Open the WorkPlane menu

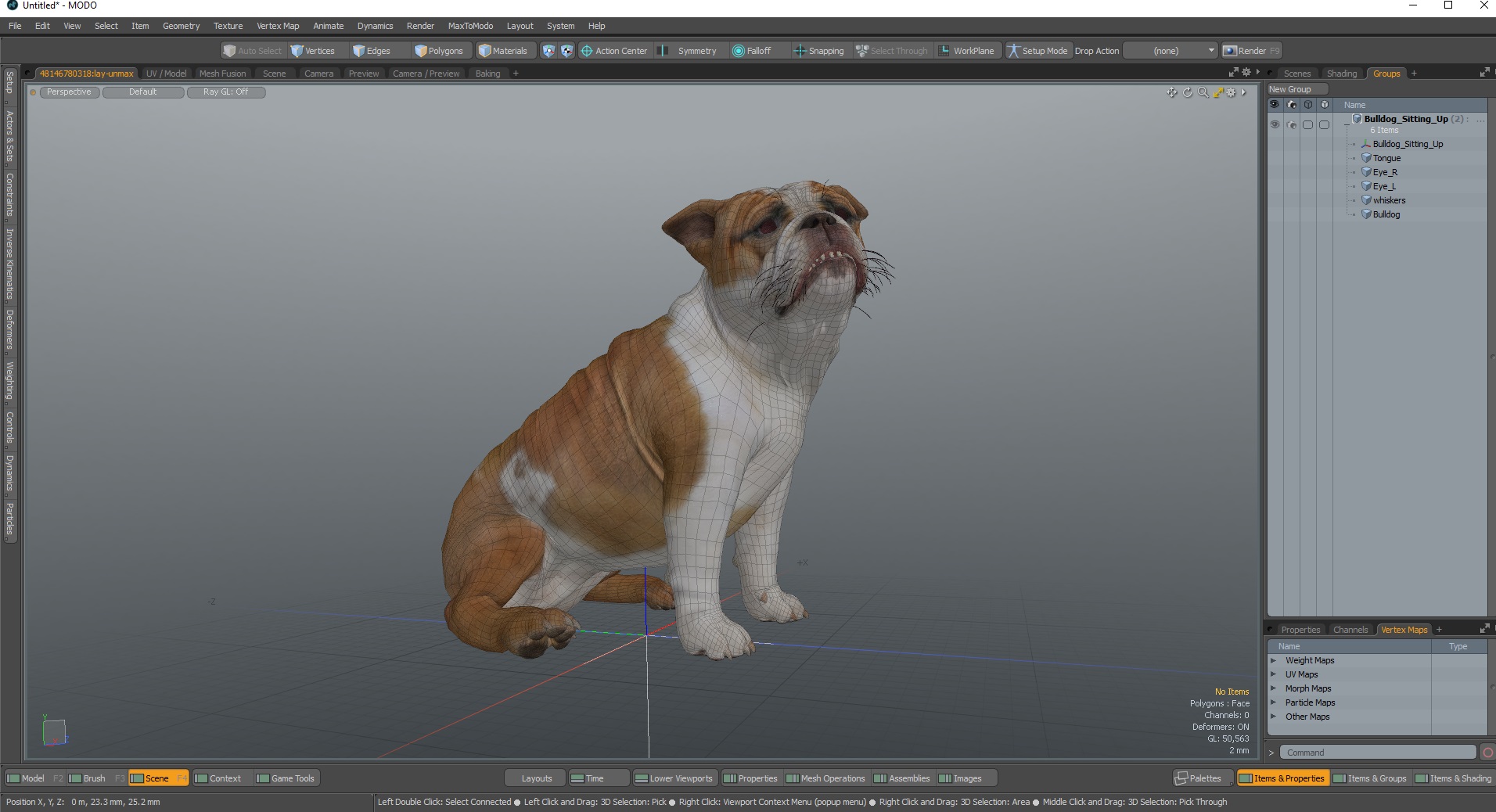pyautogui.click(x=967, y=51)
